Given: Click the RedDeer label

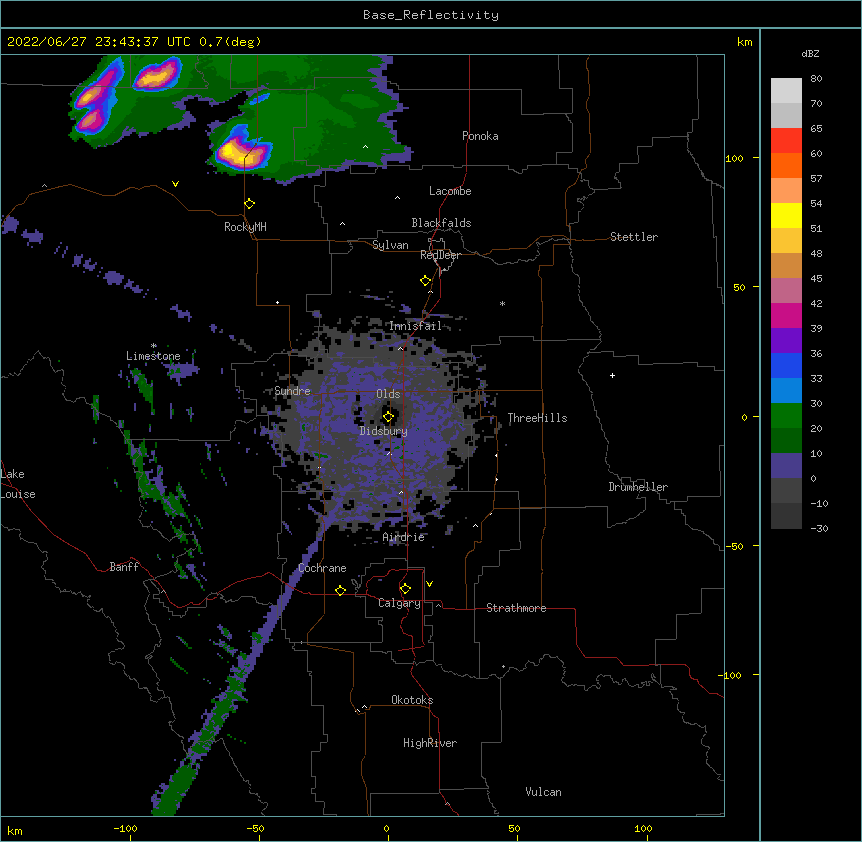Looking at the screenshot, I should (440, 255).
